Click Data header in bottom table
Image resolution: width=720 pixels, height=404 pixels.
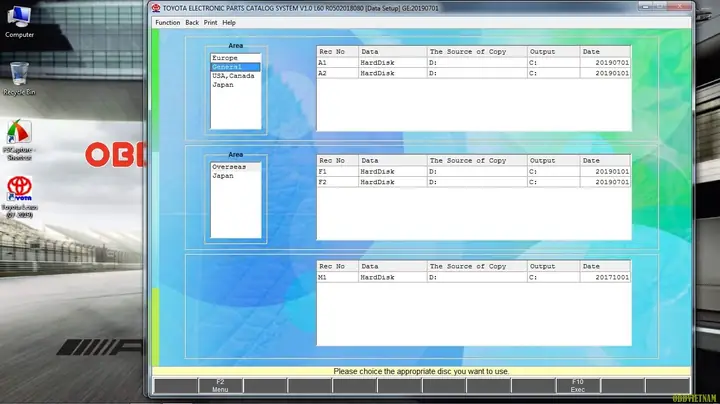tap(393, 266)
